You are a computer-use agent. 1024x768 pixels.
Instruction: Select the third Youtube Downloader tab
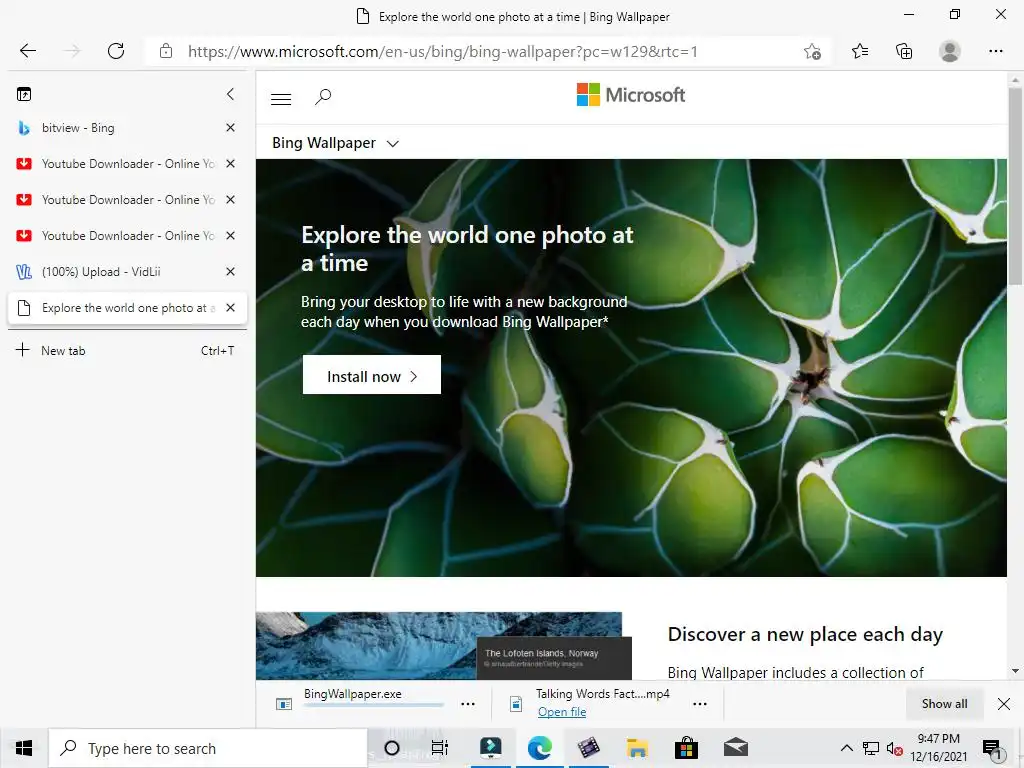pyautogui.click(x=118, y=236)
